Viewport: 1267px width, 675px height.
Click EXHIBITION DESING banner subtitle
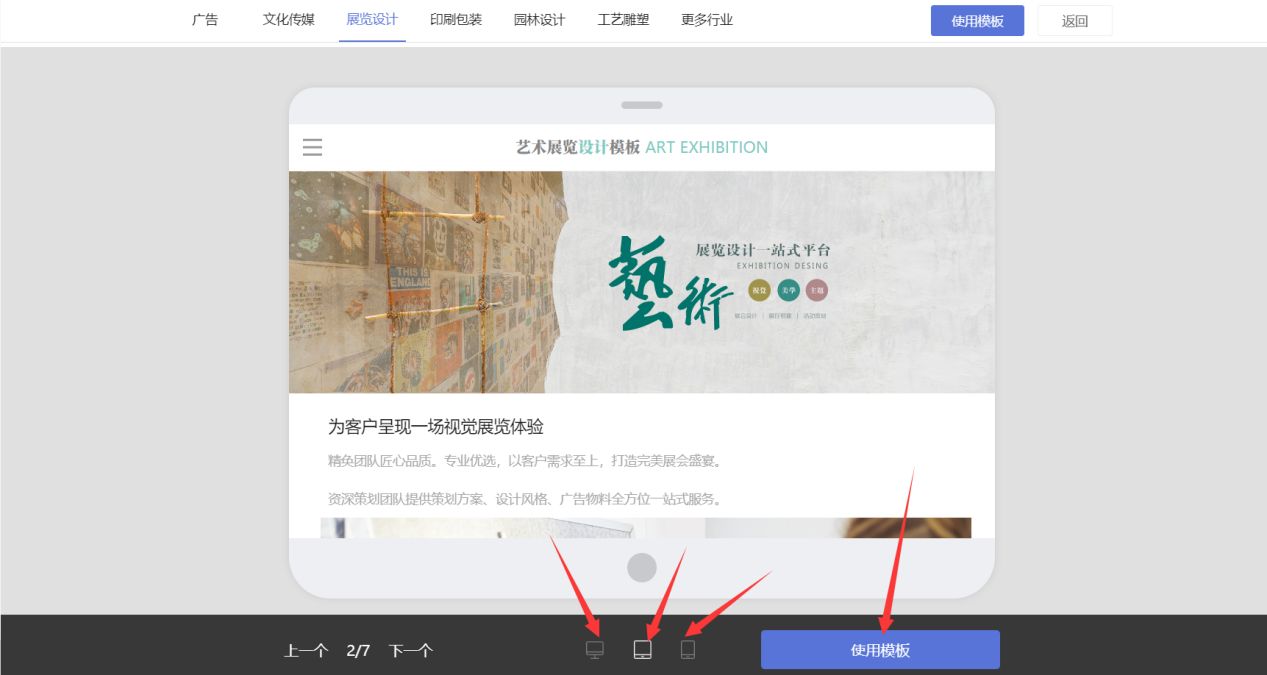(782, 266)
